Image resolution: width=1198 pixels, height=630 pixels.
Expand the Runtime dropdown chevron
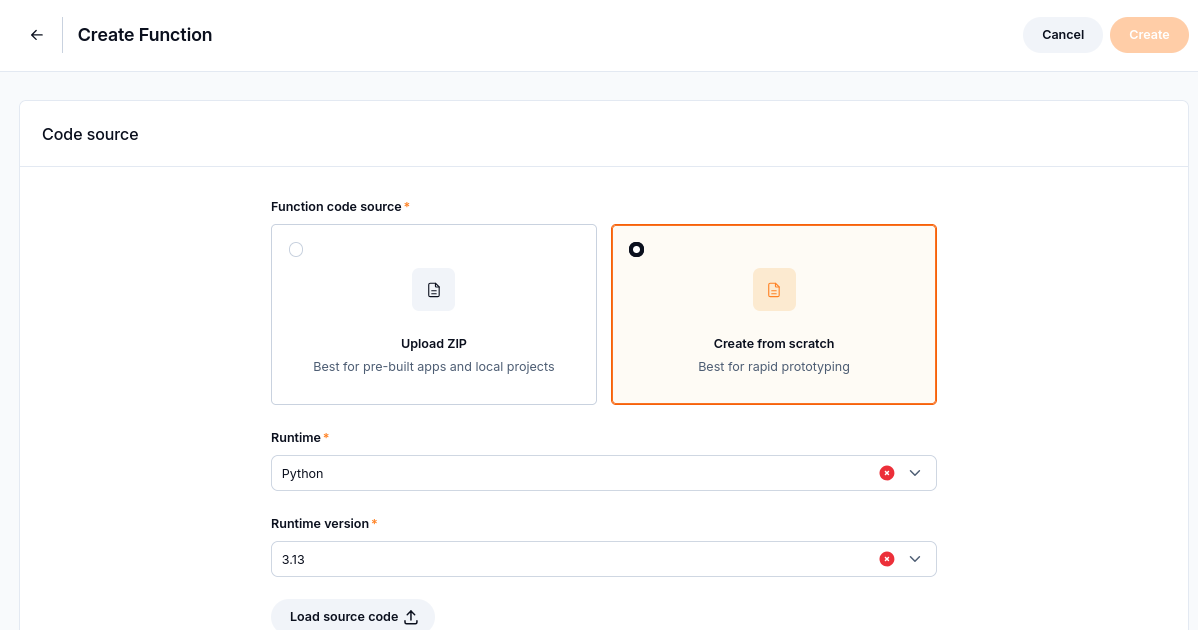pos(915,473)
